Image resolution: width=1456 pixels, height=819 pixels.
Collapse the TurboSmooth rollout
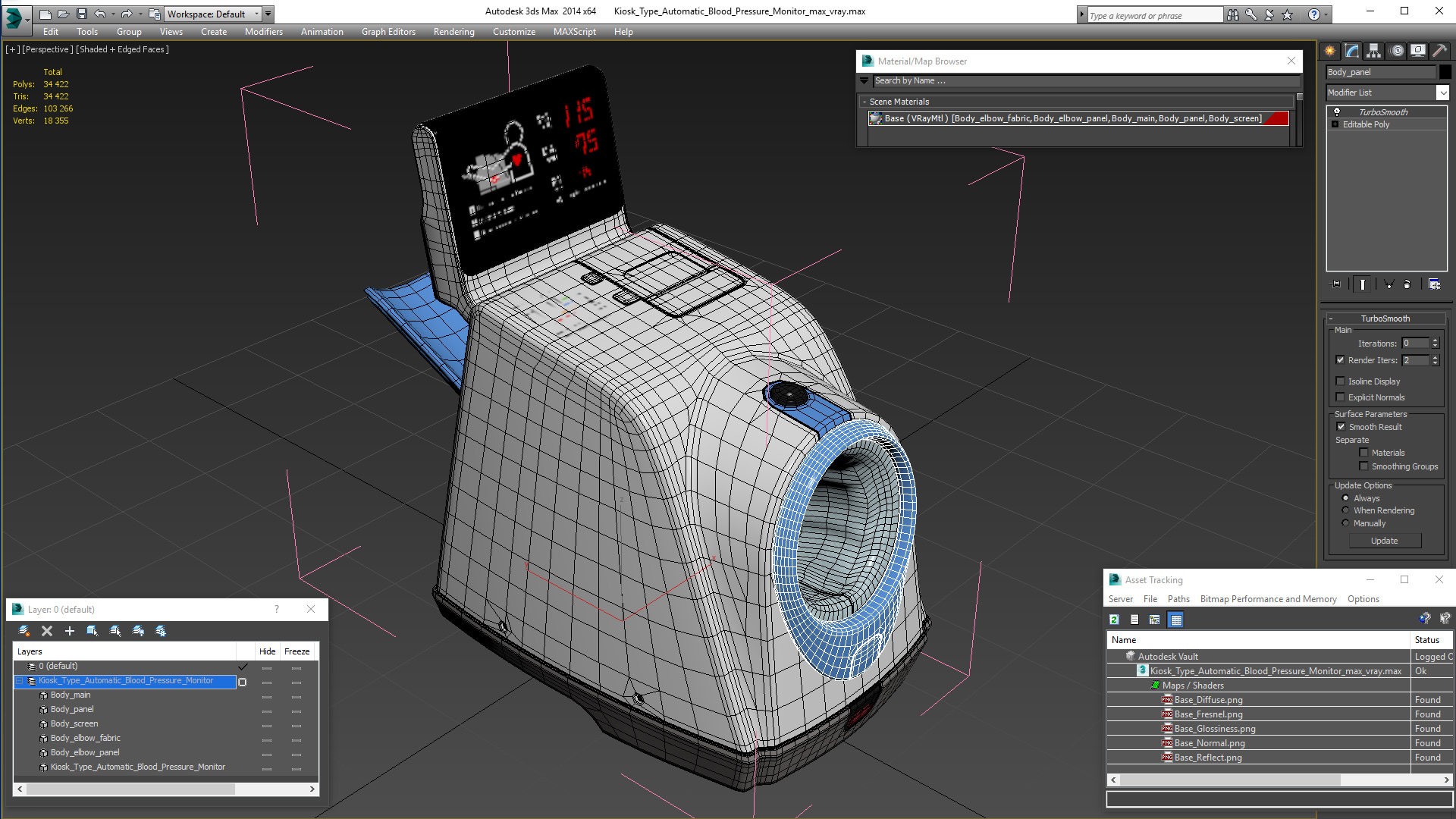(1385, 318)
